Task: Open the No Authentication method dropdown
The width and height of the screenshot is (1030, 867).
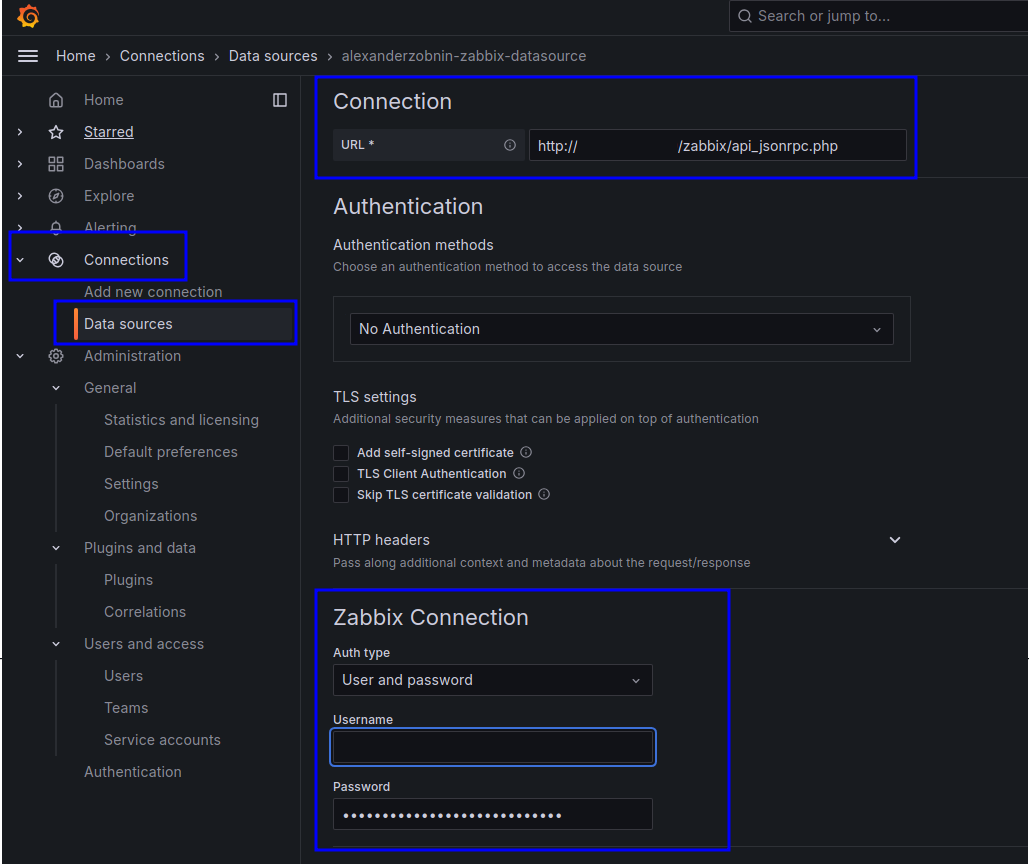Action: pyautogui.click(x=621, y=329)
